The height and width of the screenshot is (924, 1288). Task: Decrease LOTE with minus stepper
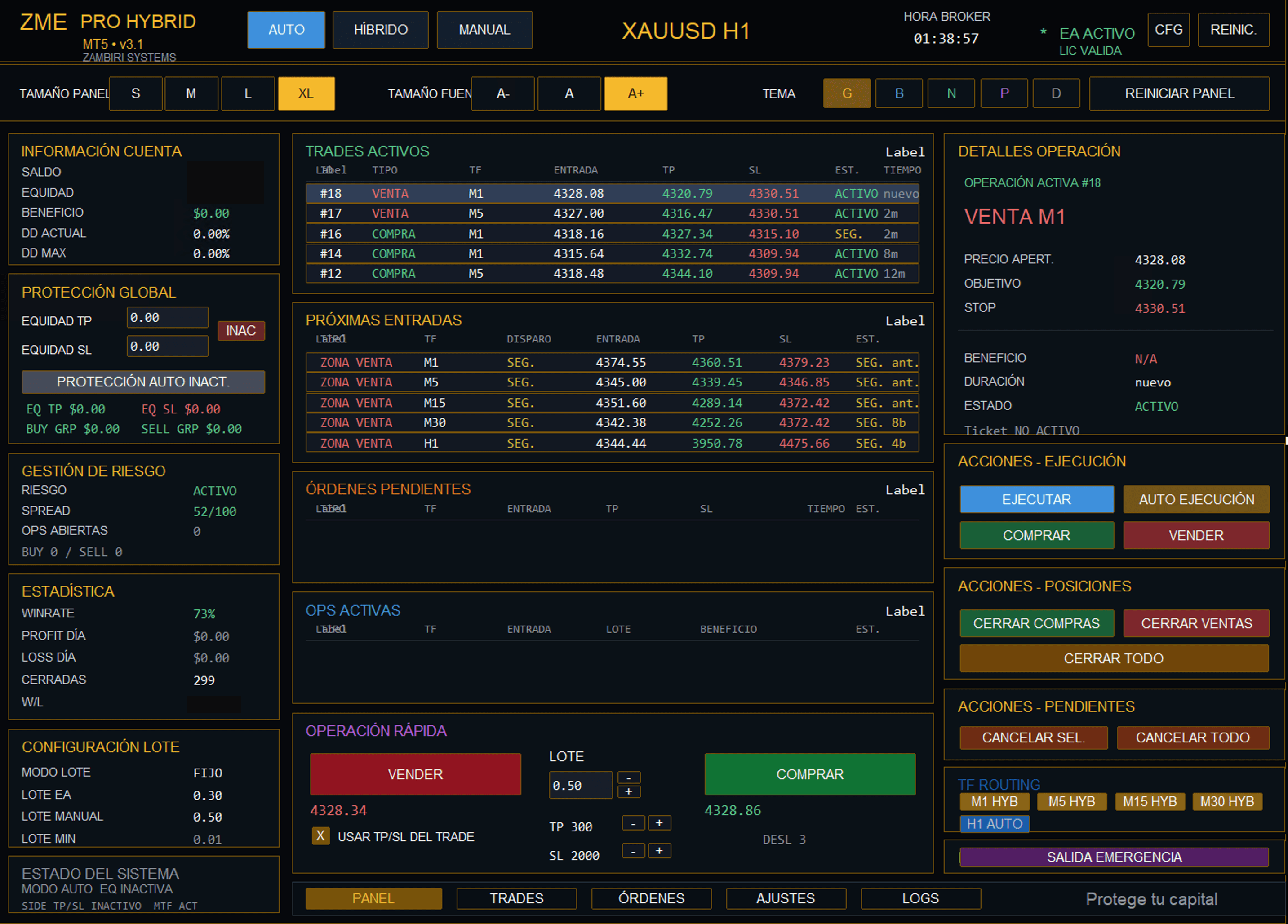pyautogui.click(x=629, y=777)
